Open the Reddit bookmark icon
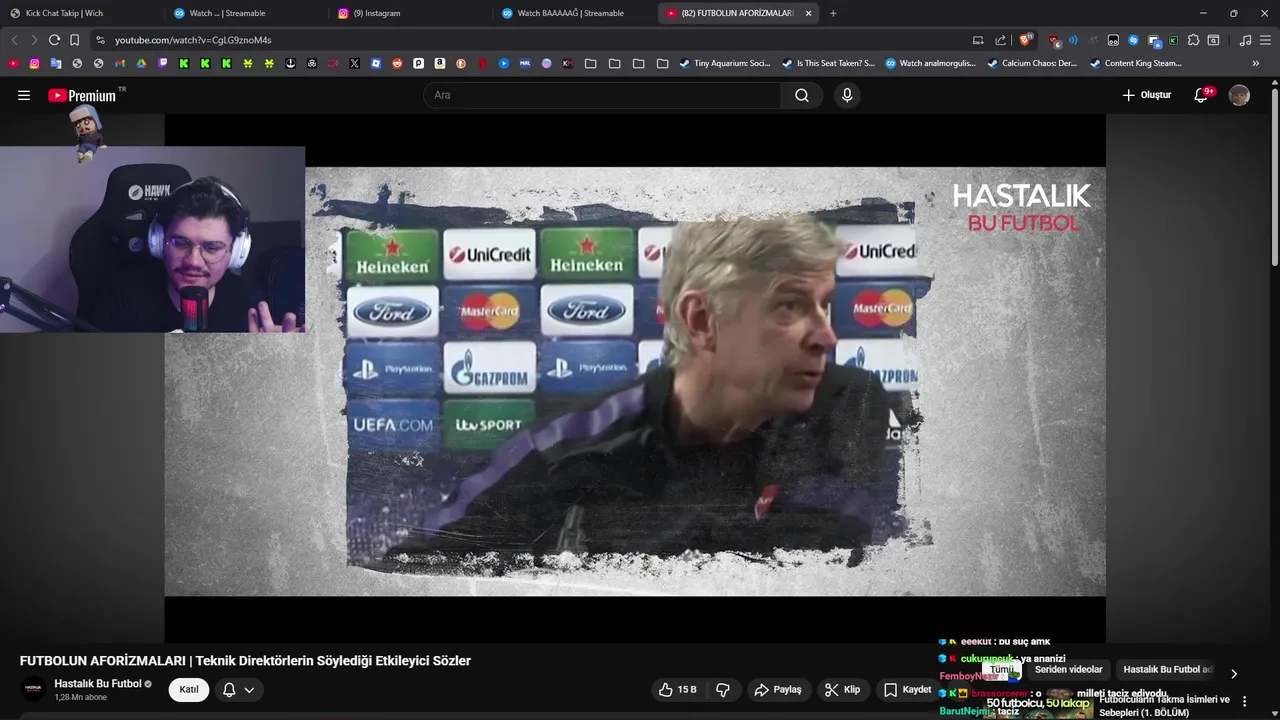 (x=397, y=63)
